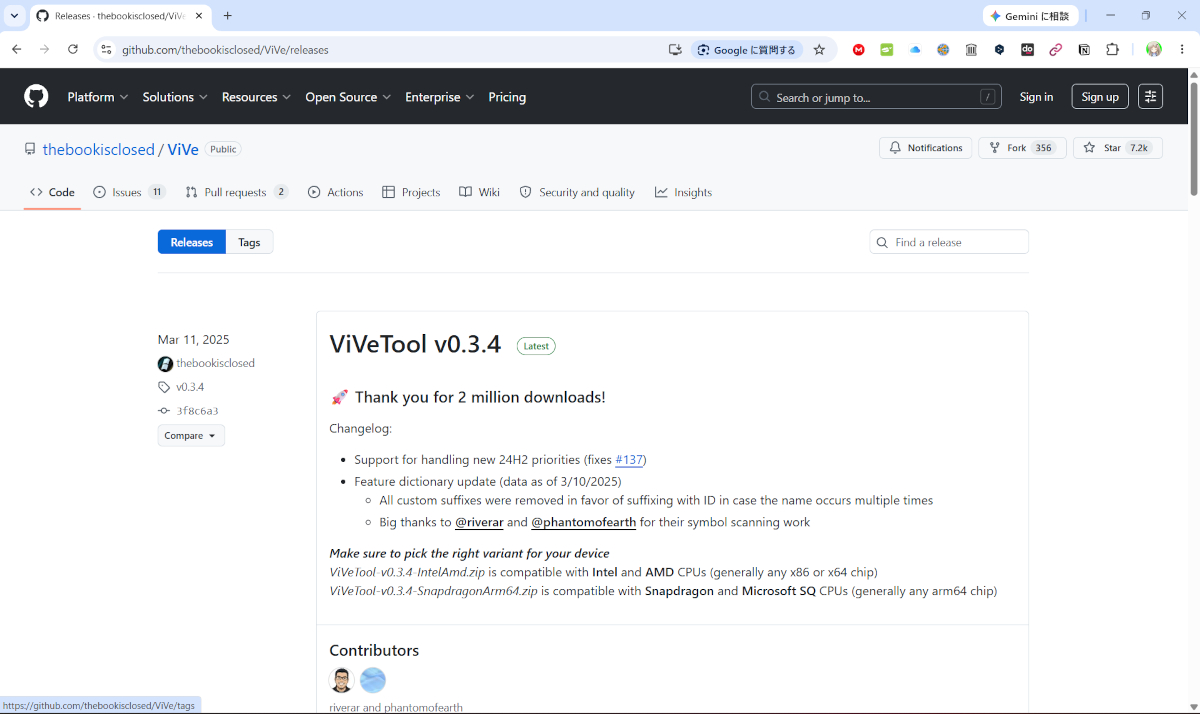The image size is (1200, 714).
Task: Open the GitHub logo homepage link
Action: tap(36, 97)
